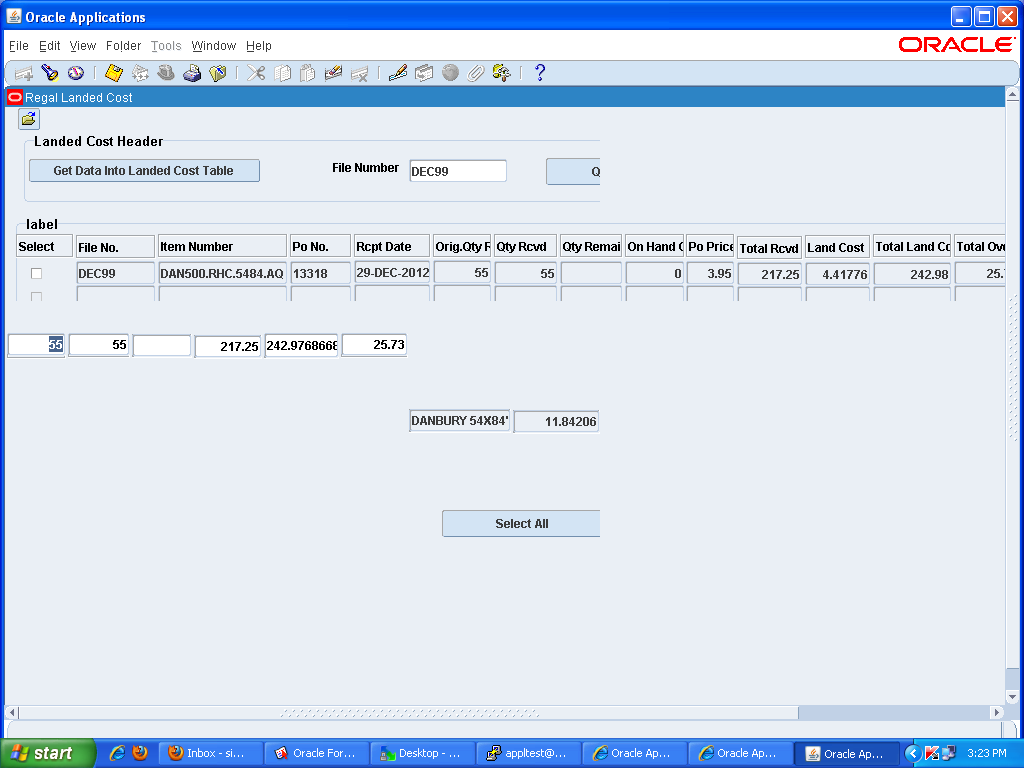Screen dimensions: 1024x768
Task: Click the empty summary field beside 217.25
Action: tap(162, 345)
